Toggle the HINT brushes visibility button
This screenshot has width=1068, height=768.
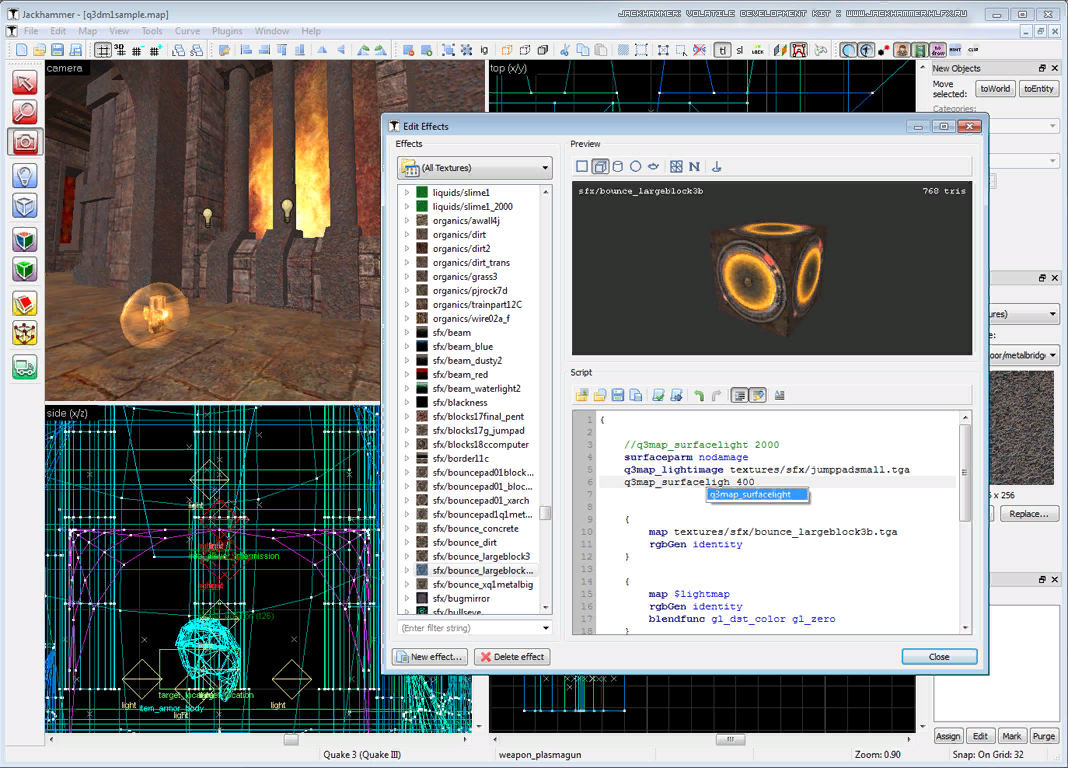pyautogui.click(x=956, y=50)
